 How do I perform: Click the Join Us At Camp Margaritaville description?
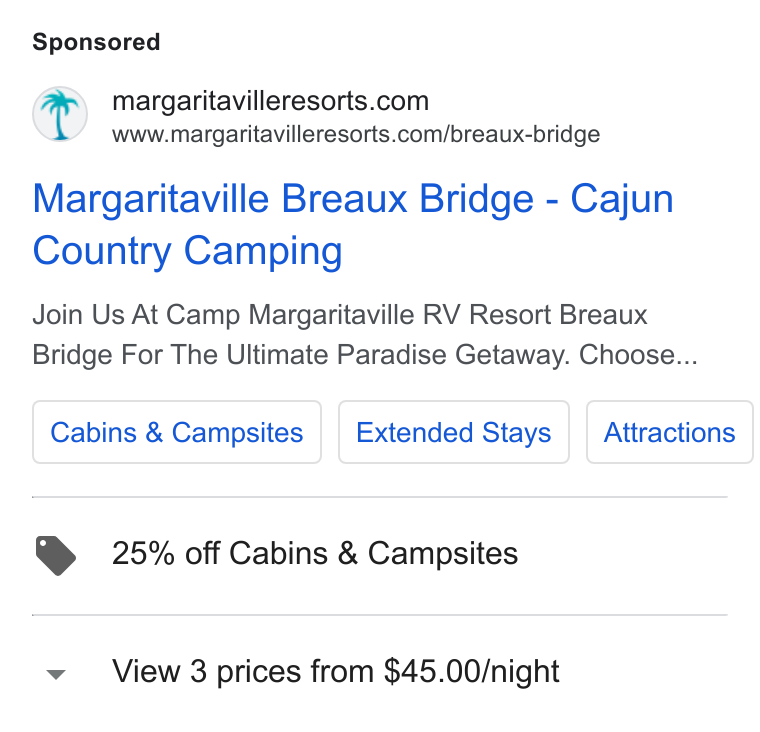pos(340,315)
